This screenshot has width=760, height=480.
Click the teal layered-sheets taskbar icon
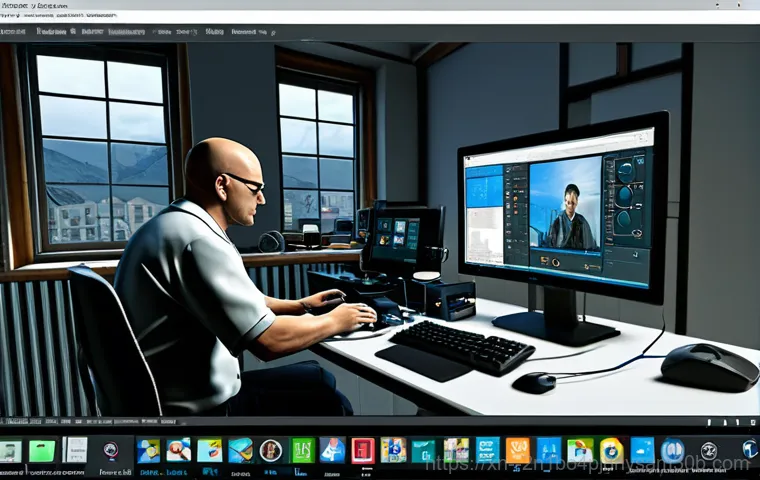coord(240,450)
